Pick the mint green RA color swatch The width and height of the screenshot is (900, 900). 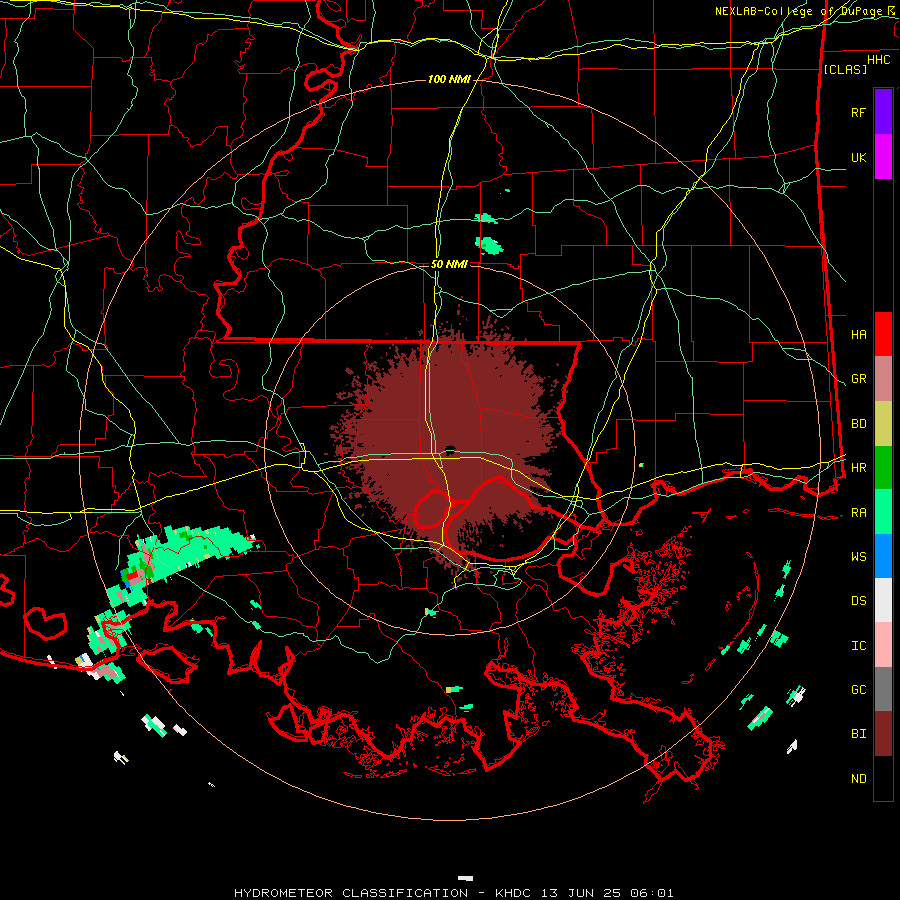click(883, 512)
